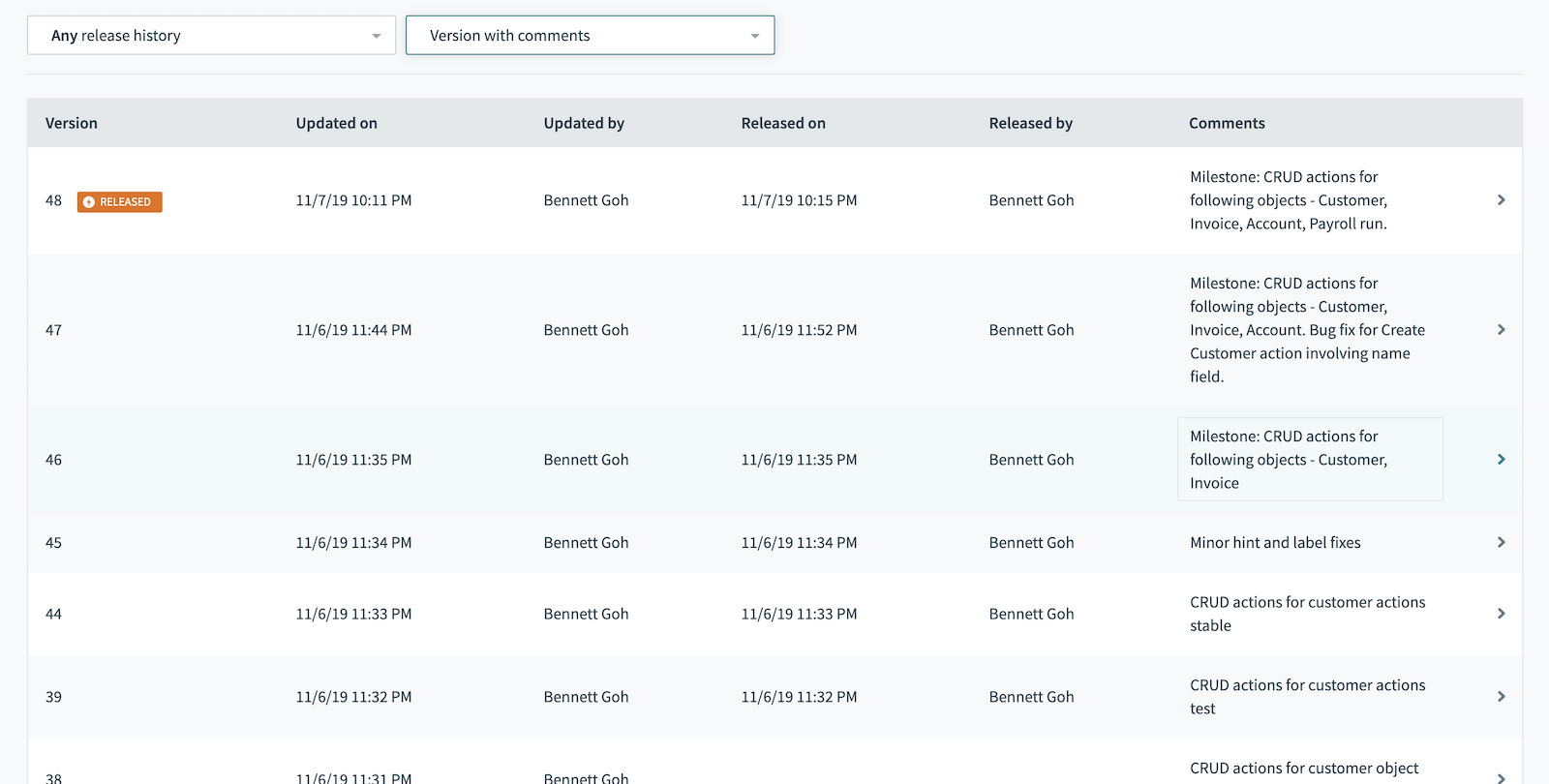Expand version 48 row with chevron arrow
1549x784 pixels.
click(1501, 200)
